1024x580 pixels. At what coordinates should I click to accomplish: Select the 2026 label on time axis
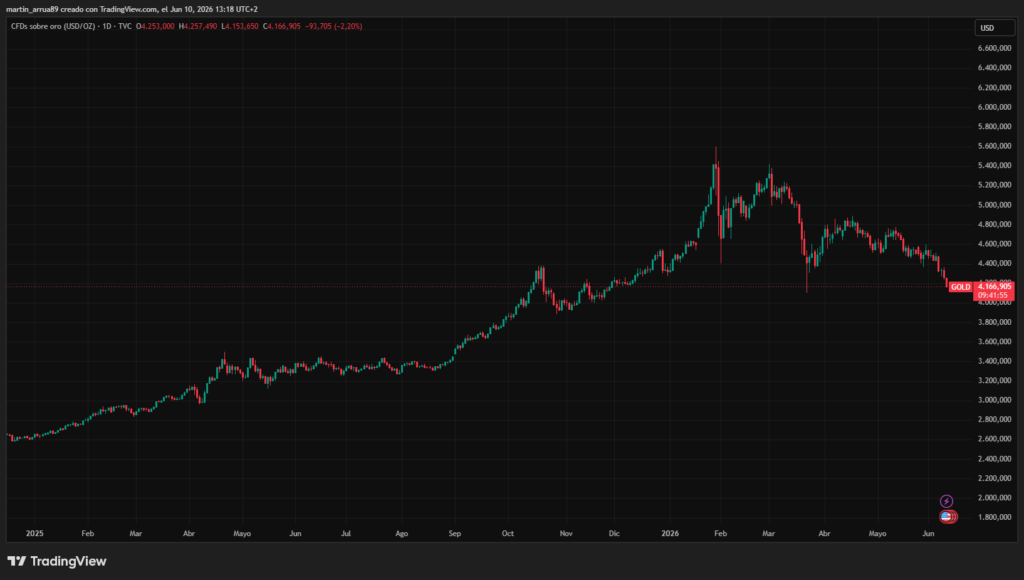[x=670, y=533]
